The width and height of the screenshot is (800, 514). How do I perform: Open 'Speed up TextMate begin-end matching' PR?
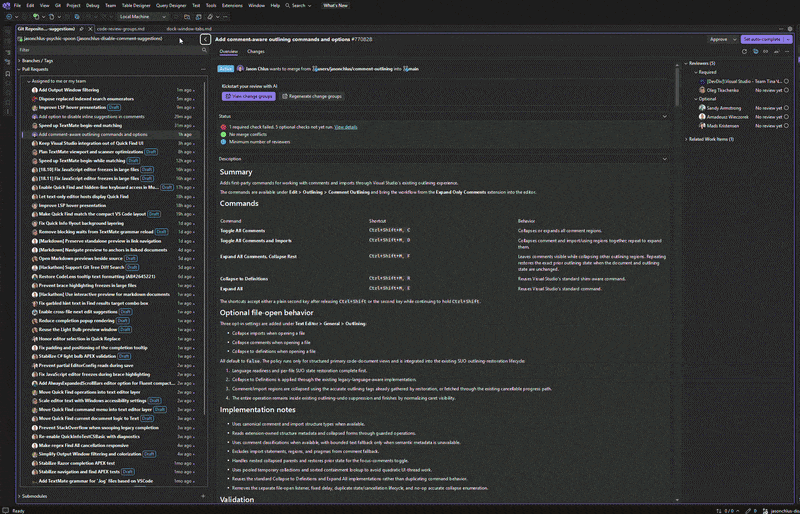(x=80, y=126)
